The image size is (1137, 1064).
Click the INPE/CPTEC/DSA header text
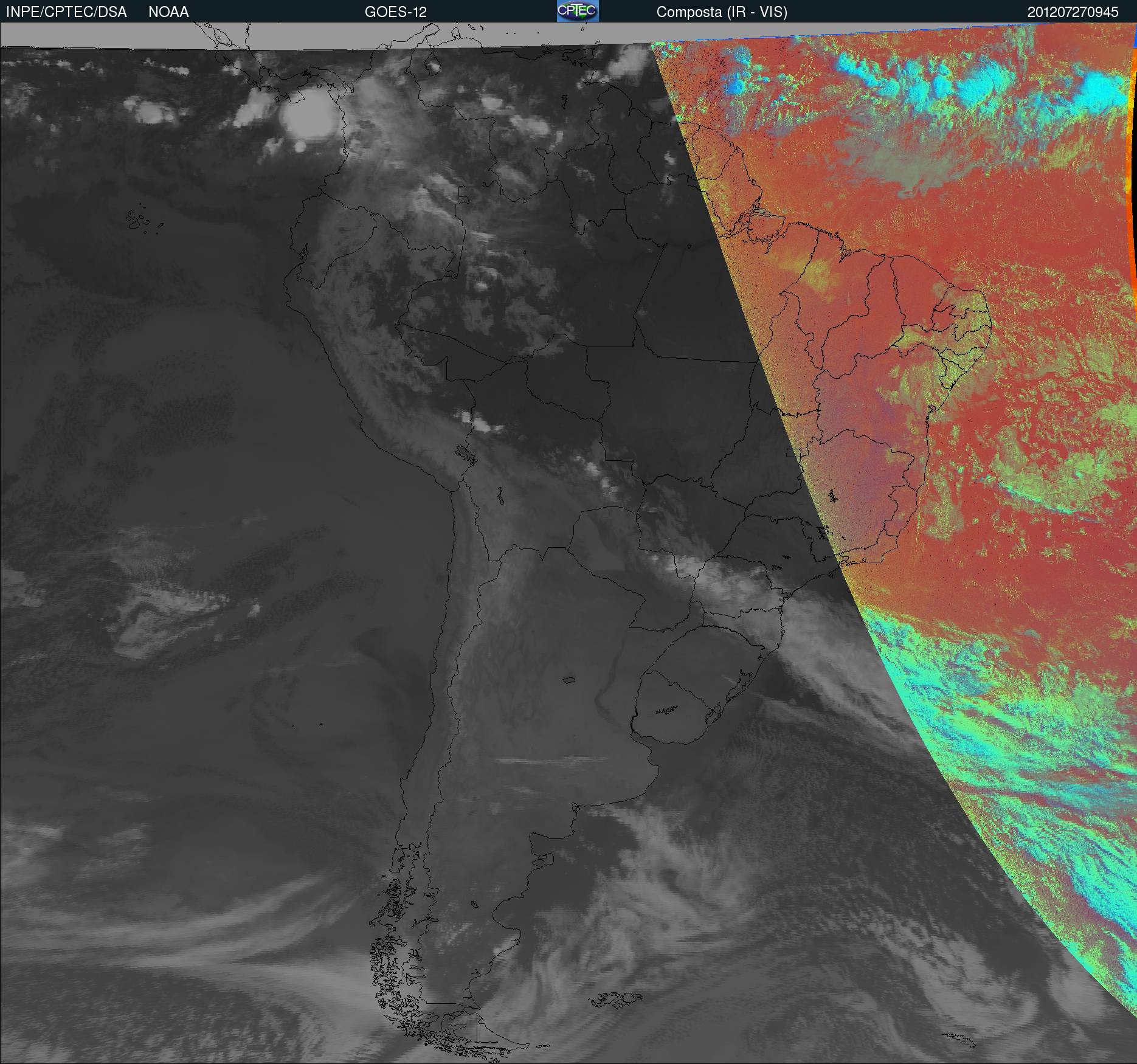pos(66,12)
